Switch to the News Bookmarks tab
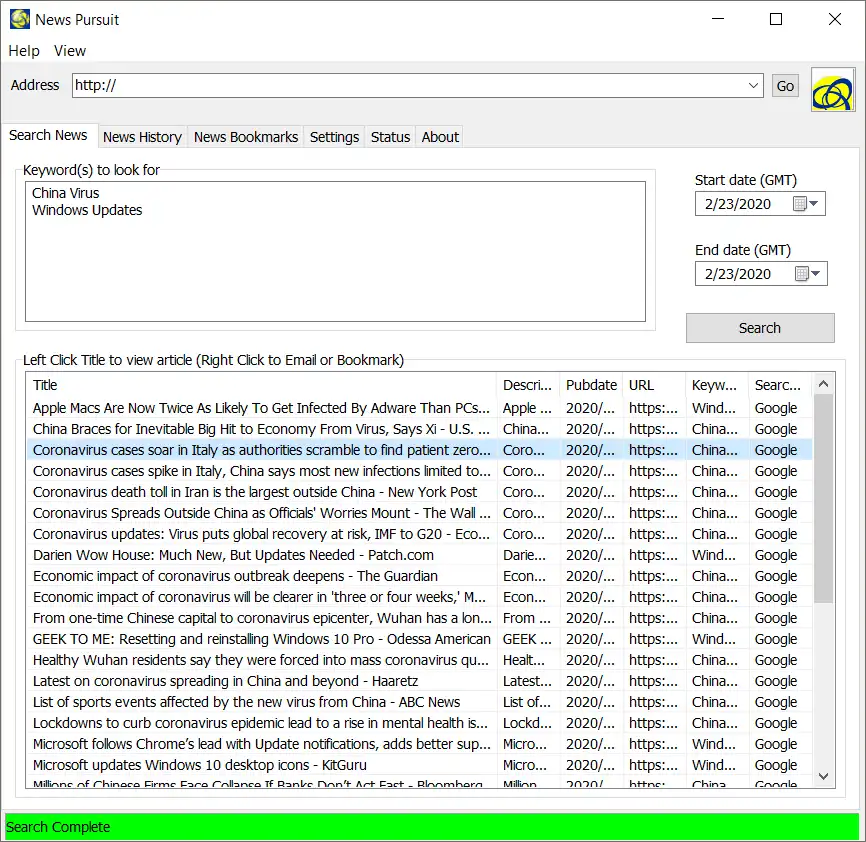The width and height of the screenshot is (866, 842). pyautogui.click(x=246, y=137)
